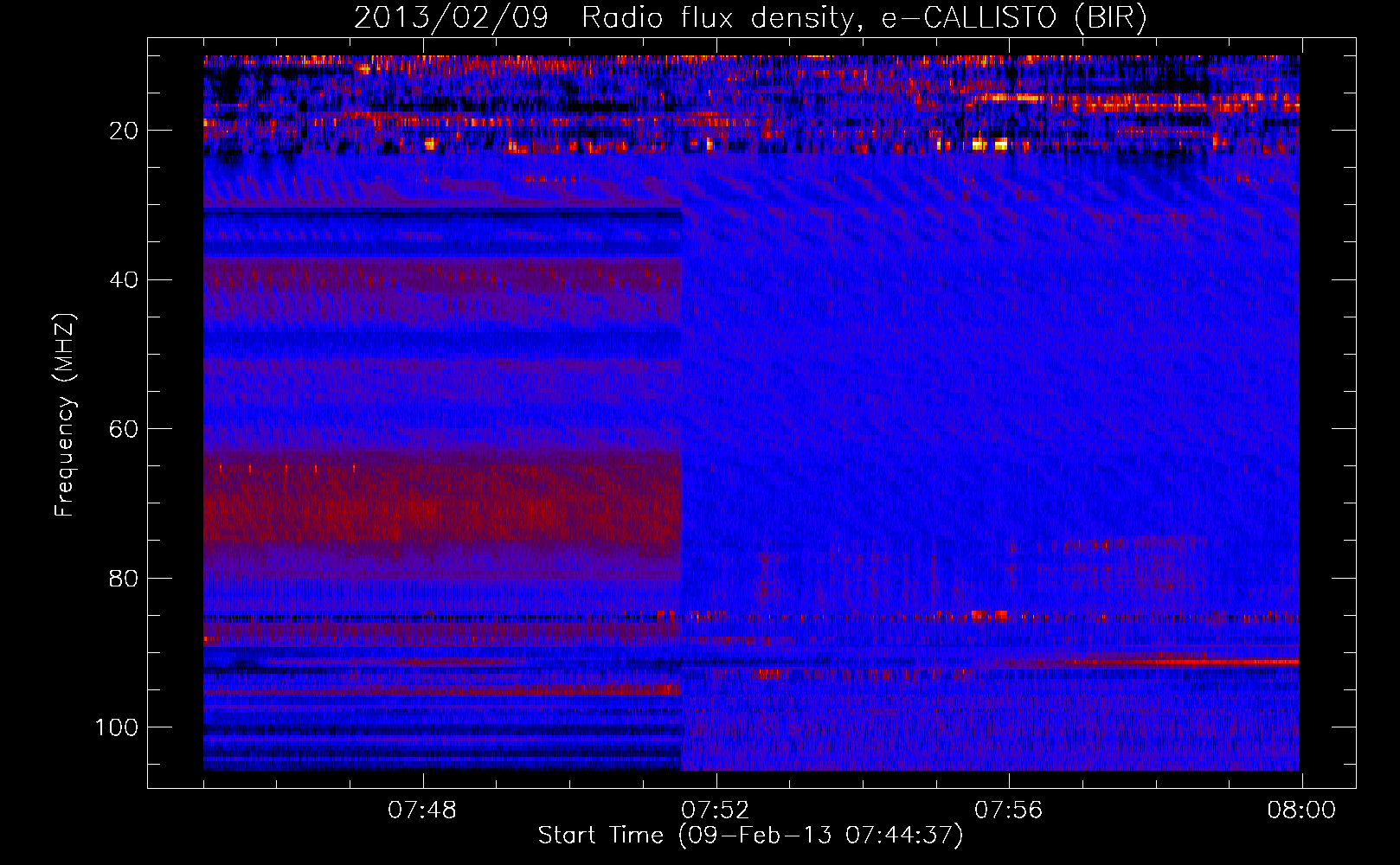The image size is (1400, 865).
Task: Click the "08:00" time tick label
Action: click(x=1301, y=811)
